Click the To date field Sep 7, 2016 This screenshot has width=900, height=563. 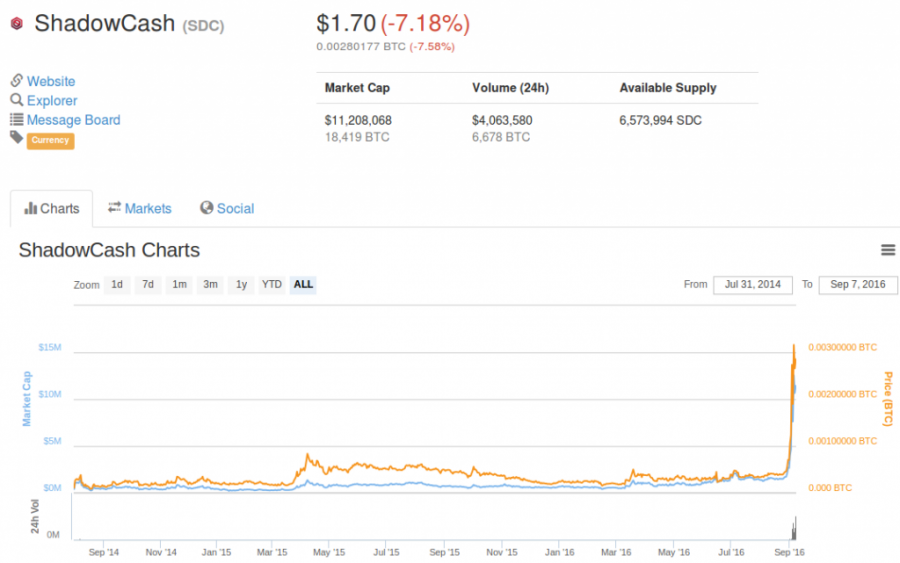pyautogui.click(x=858, y=285)
